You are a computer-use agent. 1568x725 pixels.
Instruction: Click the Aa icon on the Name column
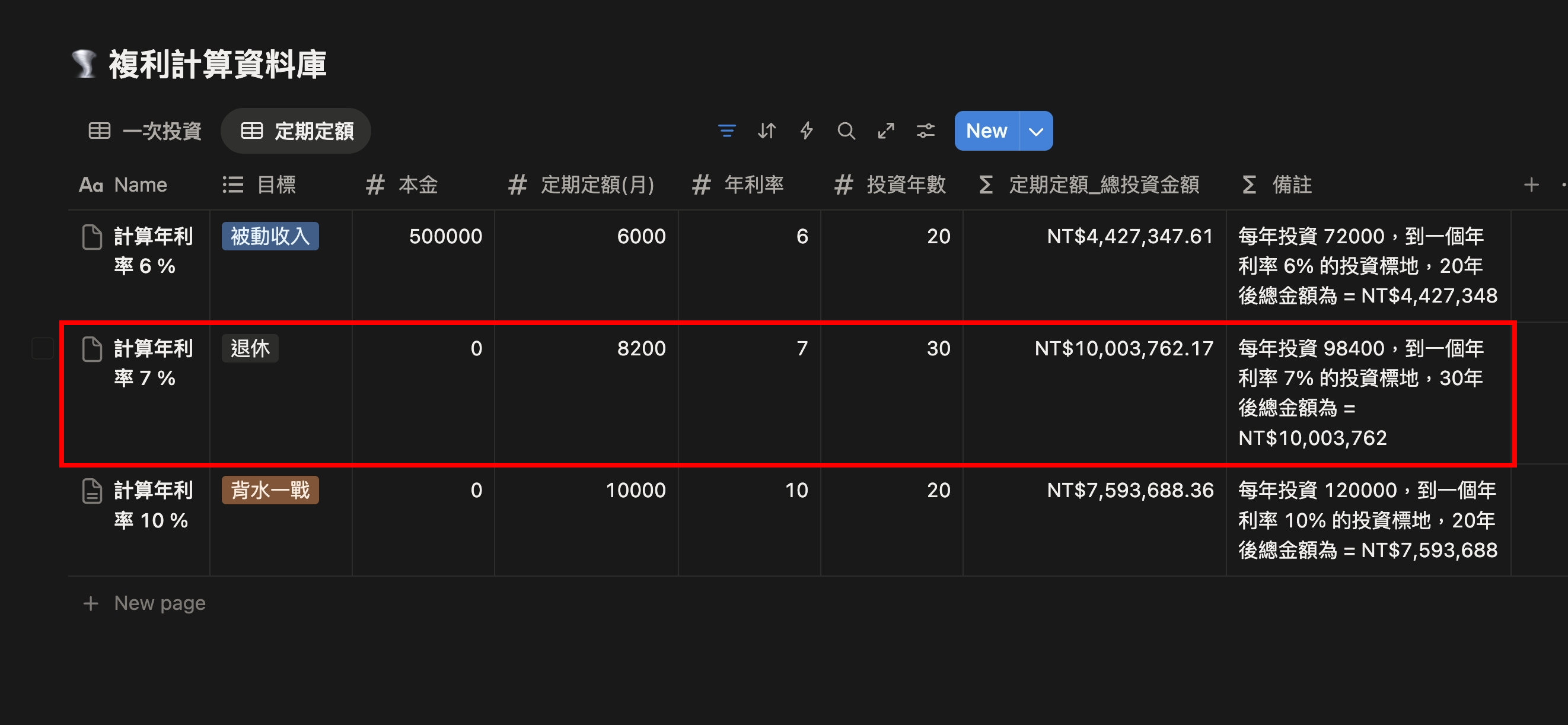(91, 185)
